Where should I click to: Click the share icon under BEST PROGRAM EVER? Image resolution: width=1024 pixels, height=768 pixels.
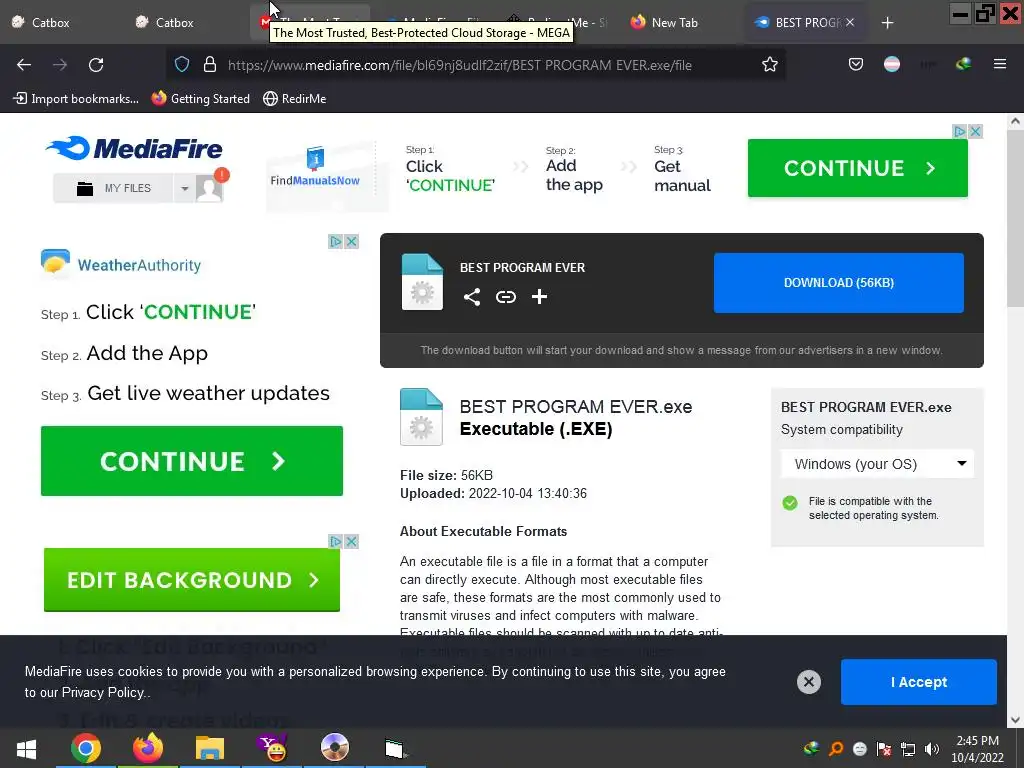point(472,297)
